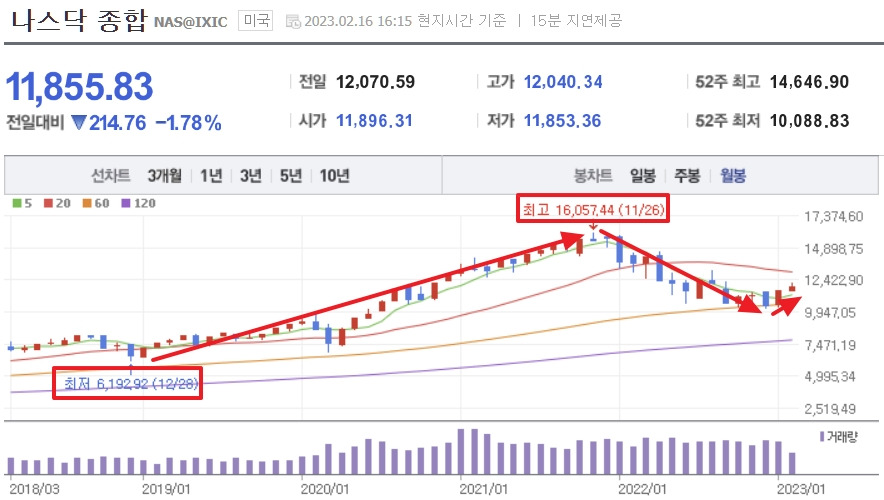Click the down triangle next to 214.76

pyautogui.click(x=79, y=122)
